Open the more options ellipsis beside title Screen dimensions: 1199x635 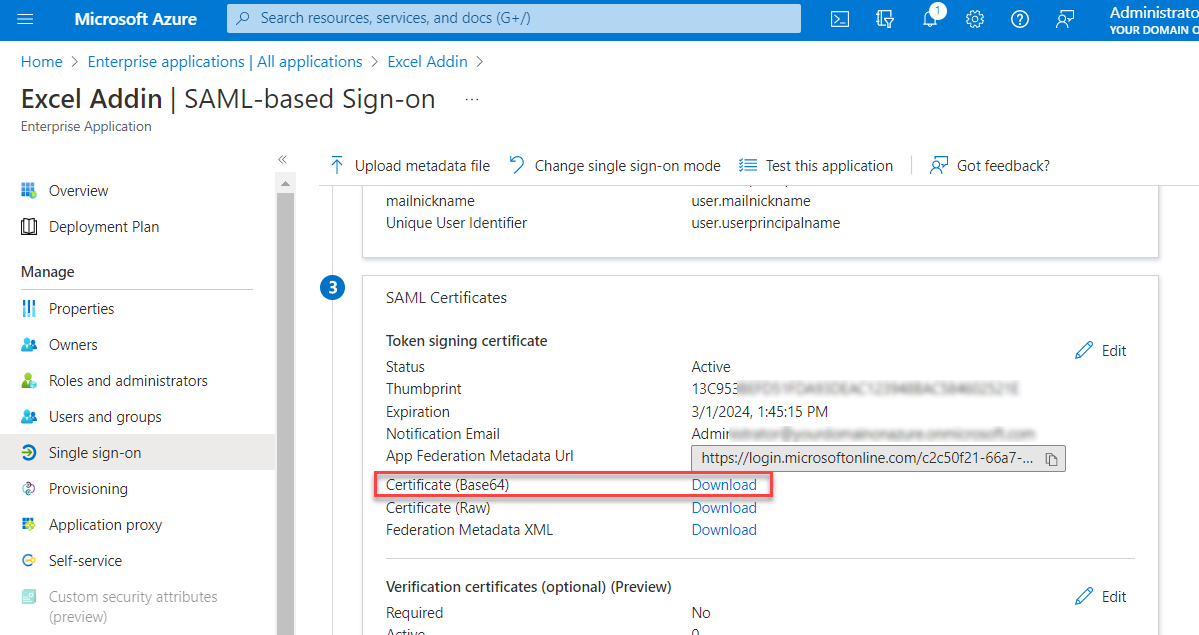point(472,100)
